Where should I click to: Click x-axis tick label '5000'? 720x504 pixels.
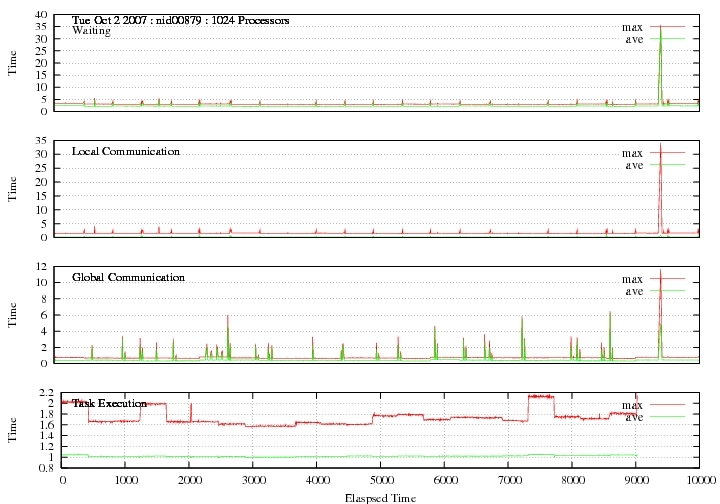pyautogui.click(x=381, y=481)
